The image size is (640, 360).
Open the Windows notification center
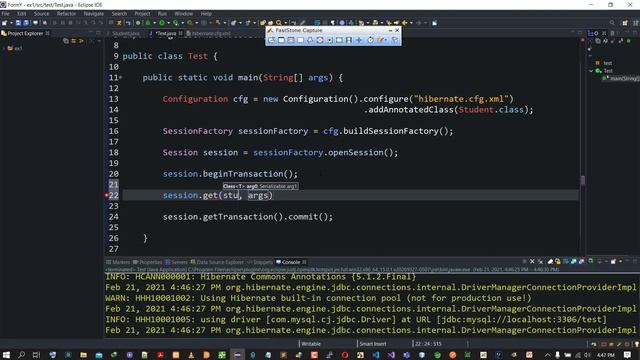(628, 355)
